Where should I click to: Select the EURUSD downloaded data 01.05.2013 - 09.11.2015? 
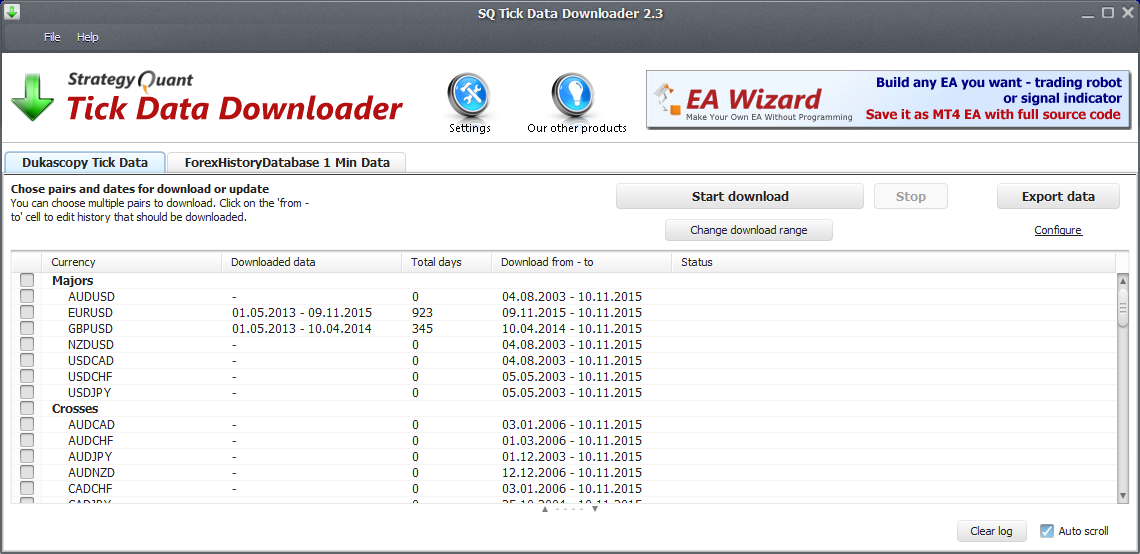(x=302, y=313)
